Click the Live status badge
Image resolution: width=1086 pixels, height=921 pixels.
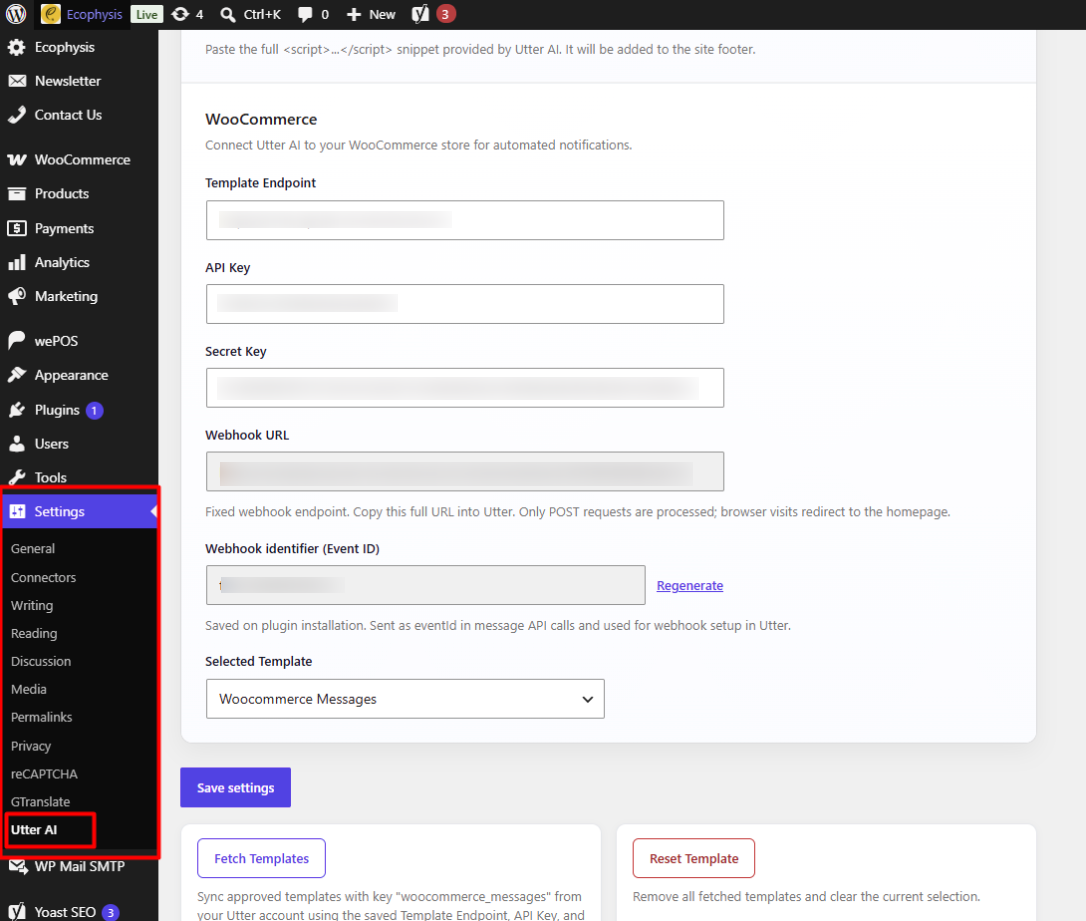[146, 15]
